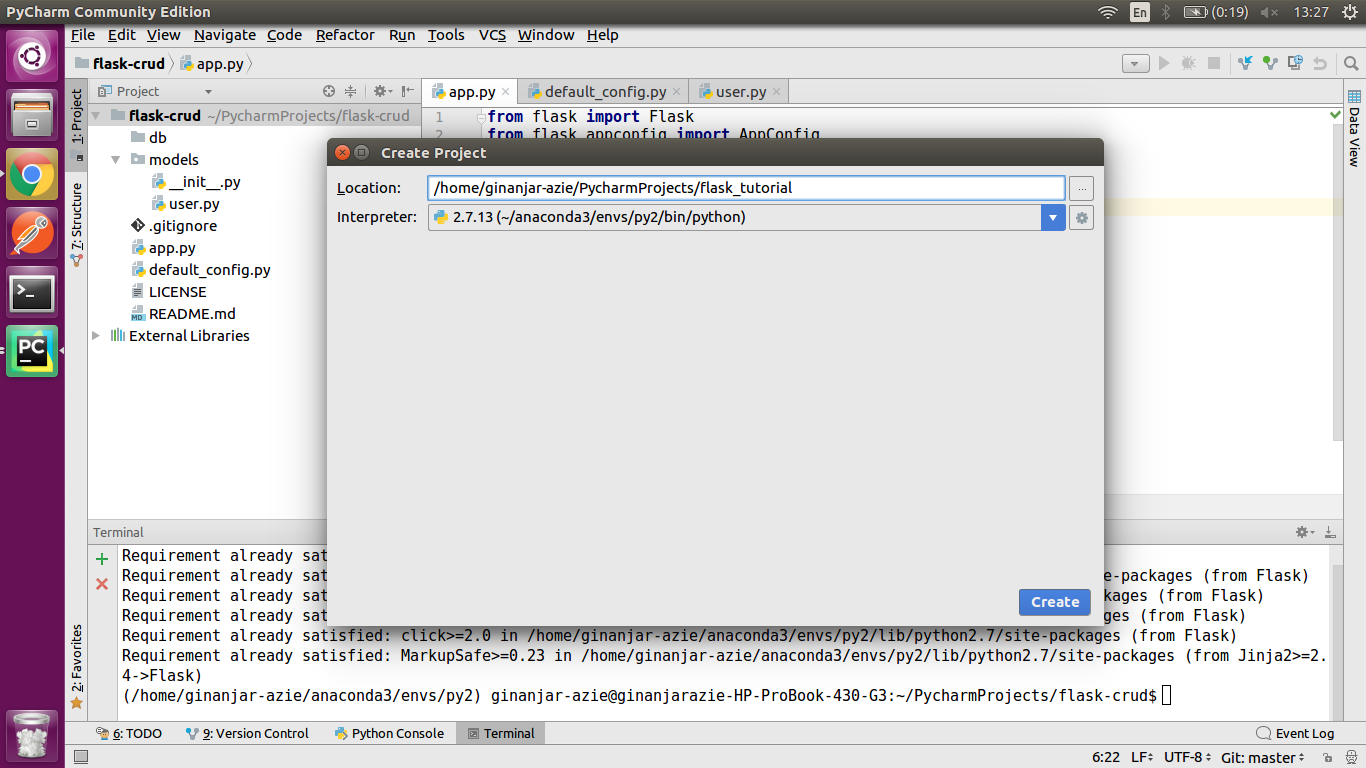Open Wi-Fi network indicator in top bar

[1108, 12]
